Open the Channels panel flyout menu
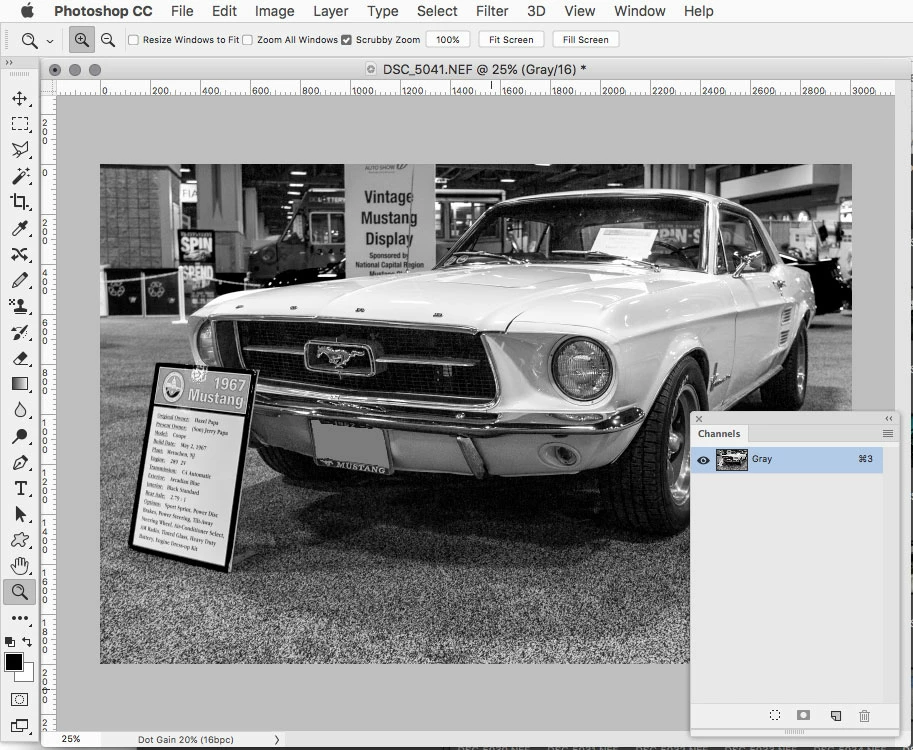The height and width of the screenshot is (750, 913). pyautogui.click(x=887, y=433)
